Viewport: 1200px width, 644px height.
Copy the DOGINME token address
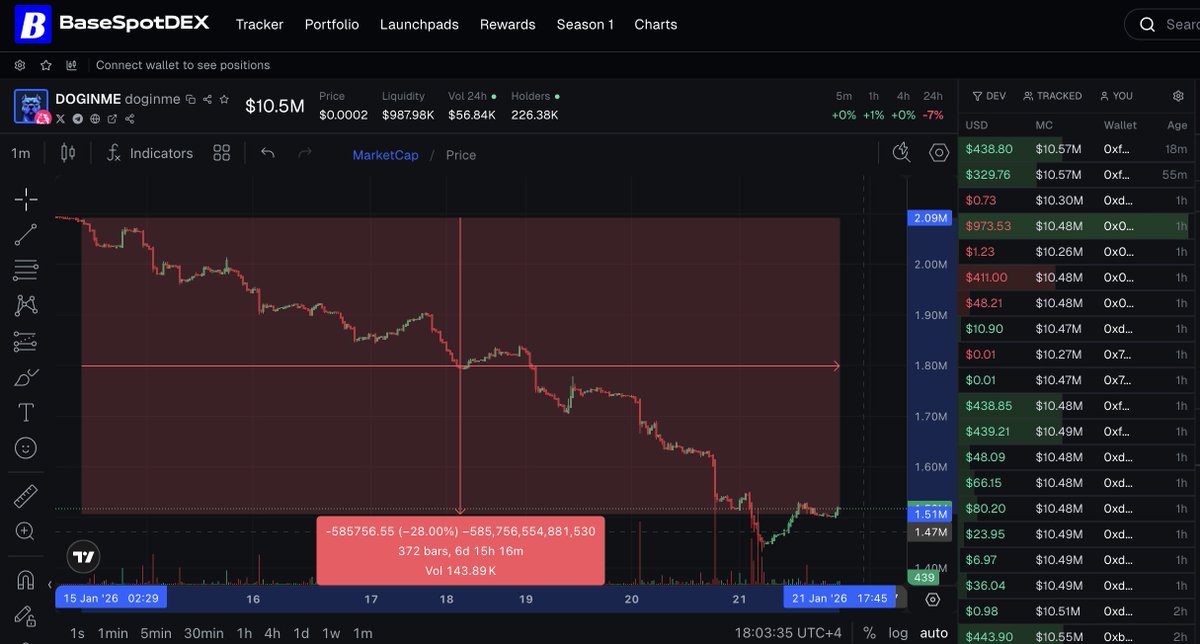191,99
